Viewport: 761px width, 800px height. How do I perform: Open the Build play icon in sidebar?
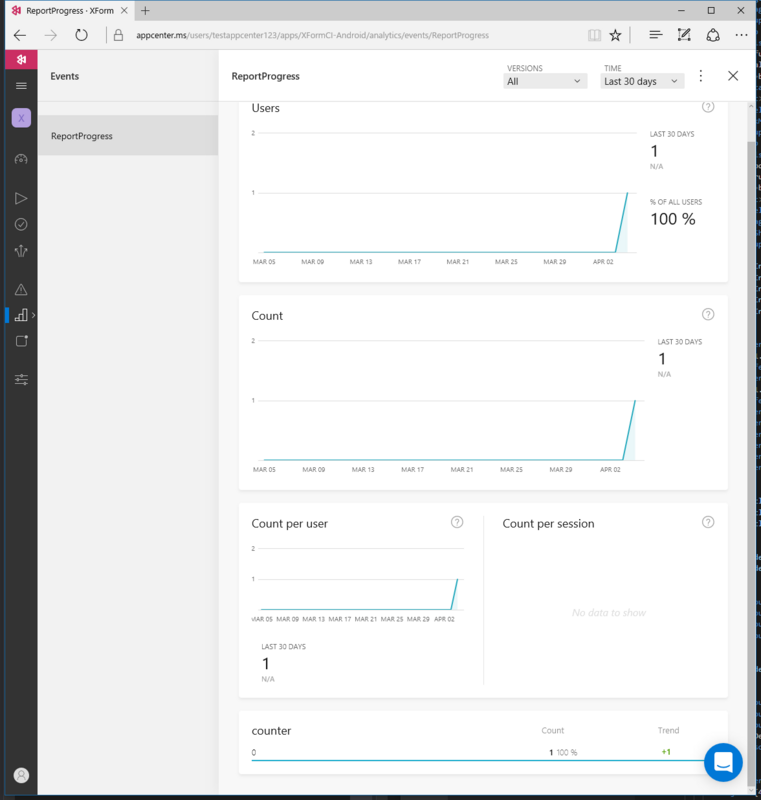click(x=21, y=198)
